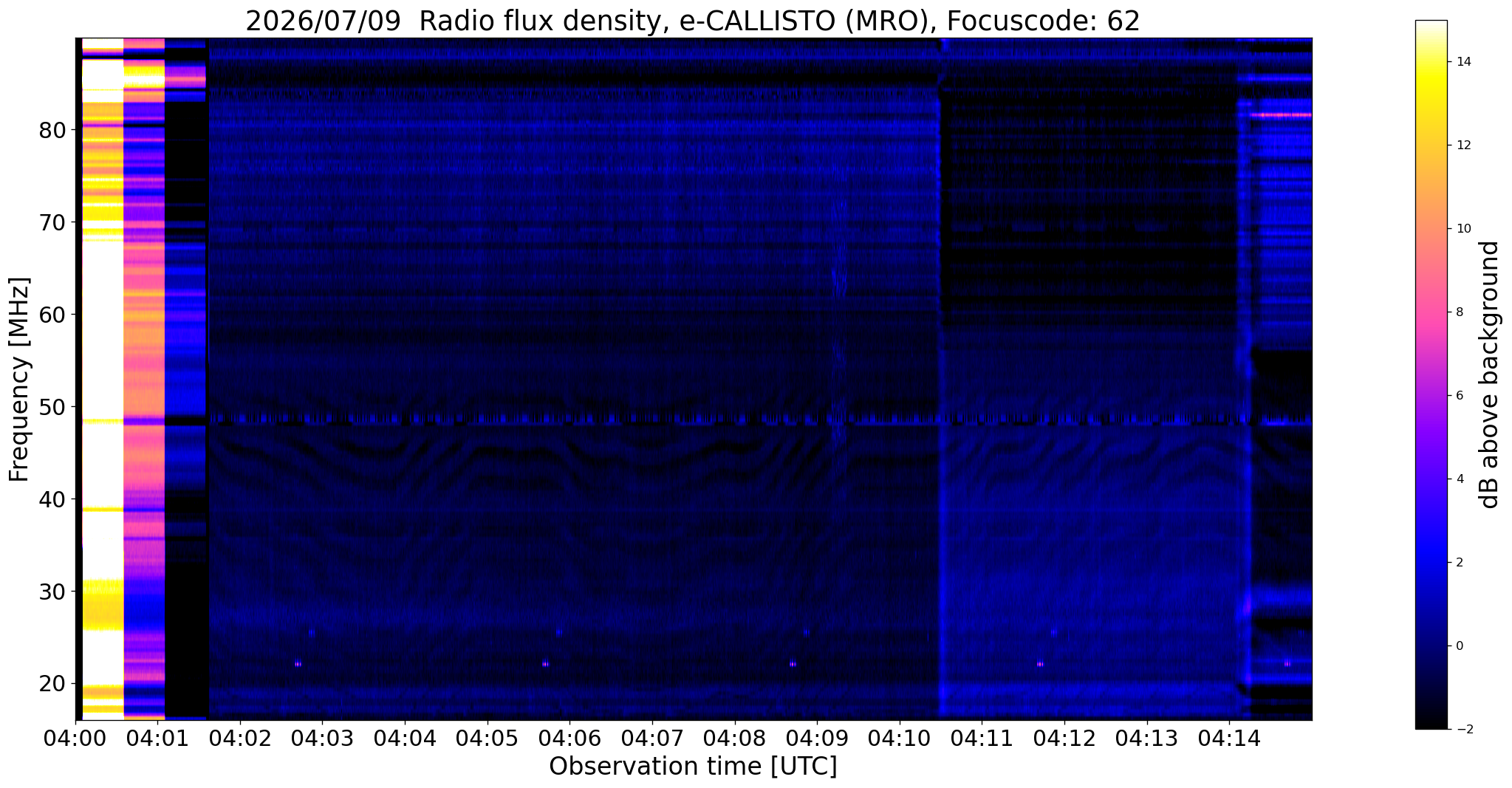1512x788 pixels.
Task: Click the 04:12 time tick label
Action: (x=1064, y=739)
